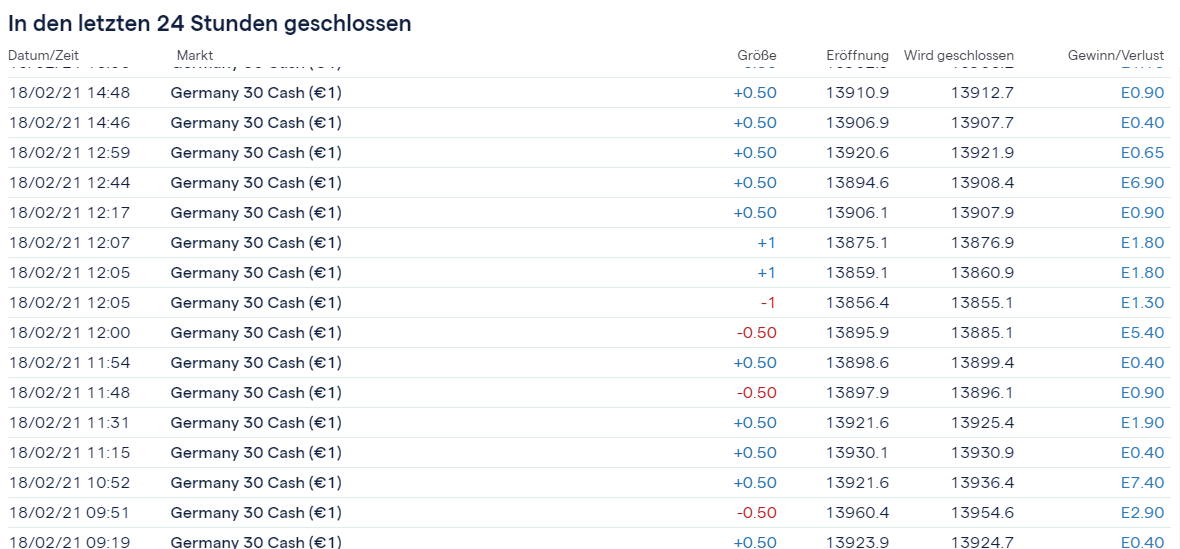Click the Gewinn/Verlust column header
This screenshot has width=1180, height=549.
1116,55
